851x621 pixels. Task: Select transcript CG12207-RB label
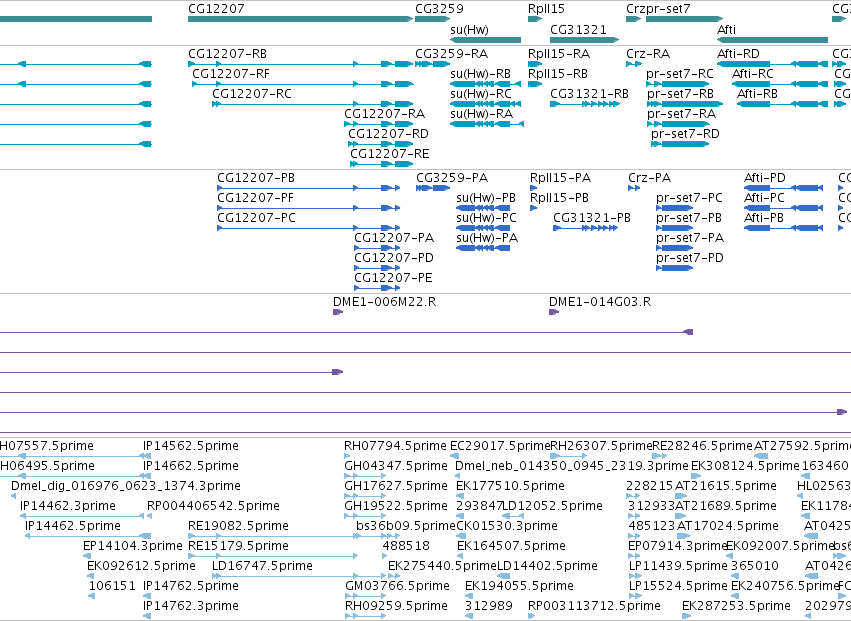[x=227, y=54]
